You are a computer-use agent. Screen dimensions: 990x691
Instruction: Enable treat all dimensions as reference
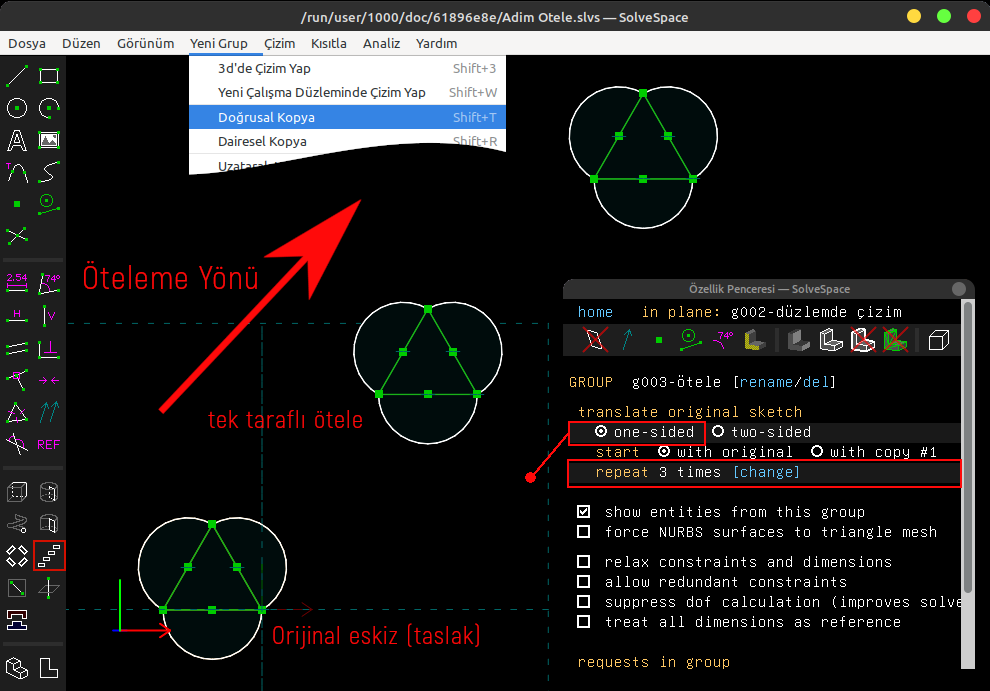pyautogui.click(x=584, y=622)
